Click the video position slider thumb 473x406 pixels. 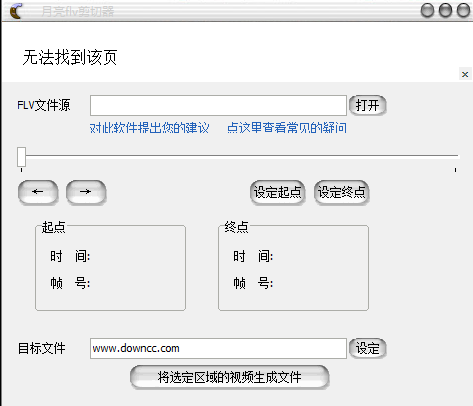tap(21, 157)
